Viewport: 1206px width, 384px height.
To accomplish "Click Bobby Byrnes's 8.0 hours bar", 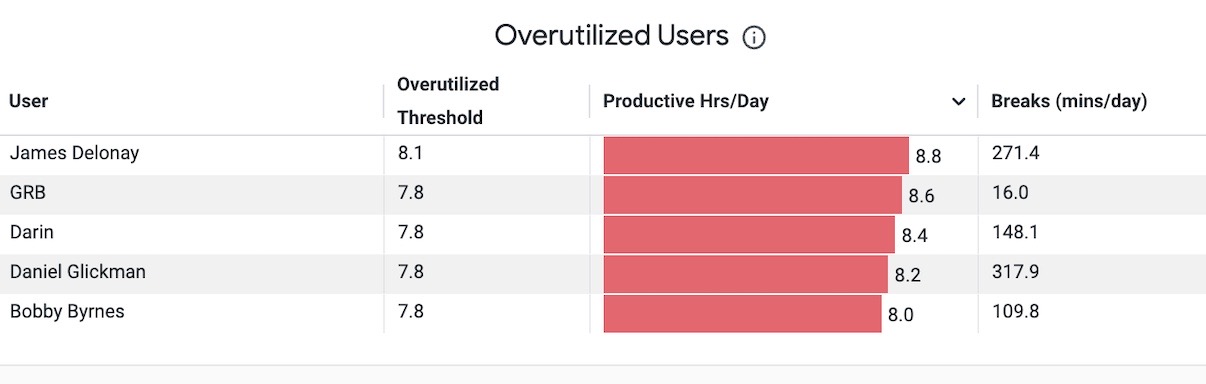I will [x=743, y=313].
